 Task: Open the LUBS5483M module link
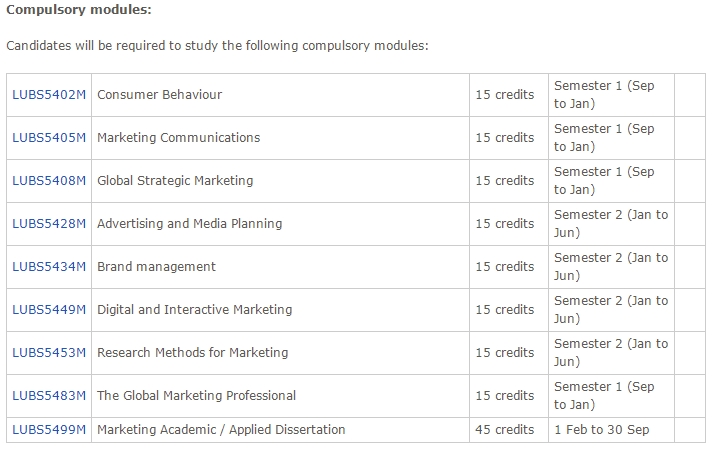point(49,396)
